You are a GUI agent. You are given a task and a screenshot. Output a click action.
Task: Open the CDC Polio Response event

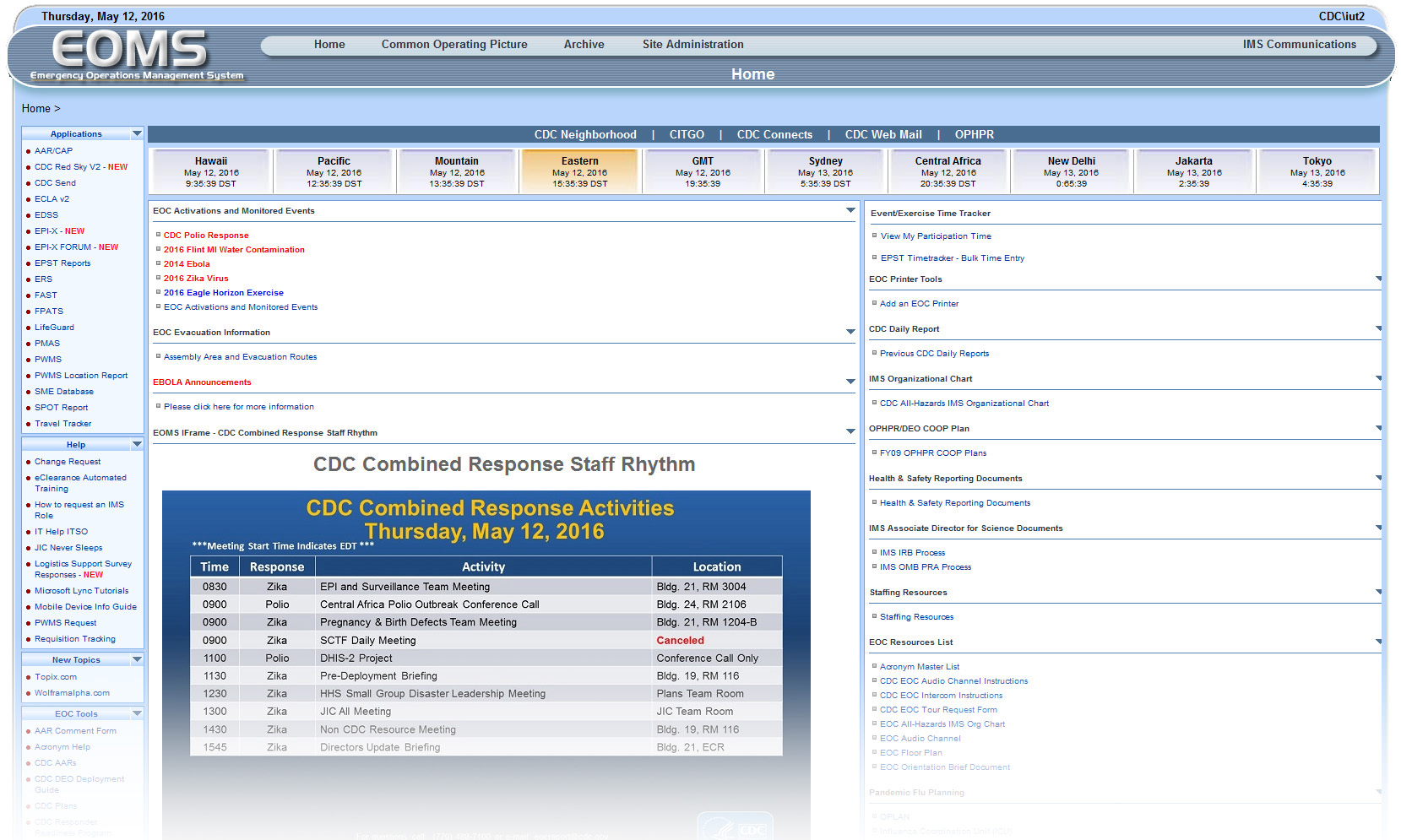tap(206, 236)
